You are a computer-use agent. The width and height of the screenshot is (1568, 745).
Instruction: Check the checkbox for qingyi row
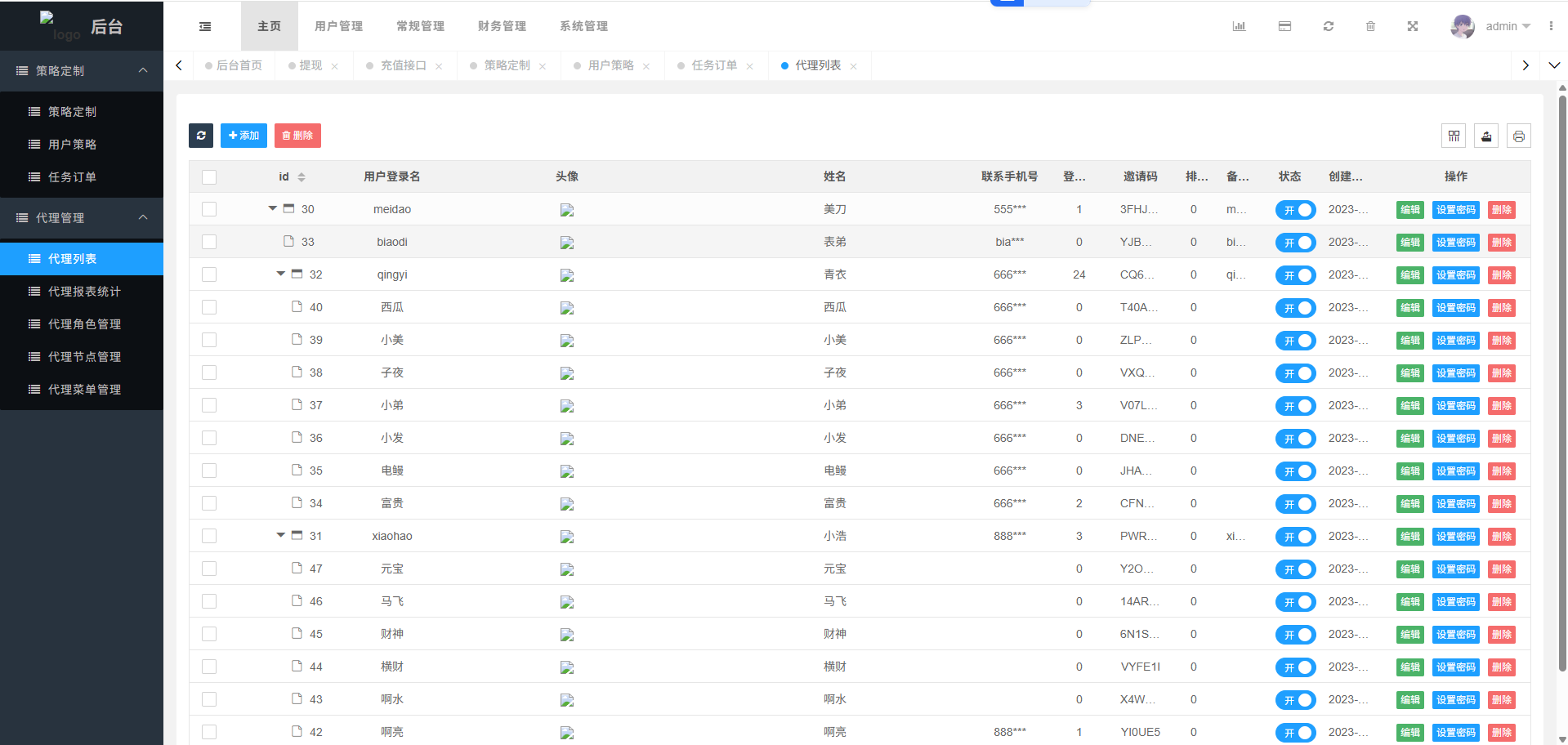point(209,274)
